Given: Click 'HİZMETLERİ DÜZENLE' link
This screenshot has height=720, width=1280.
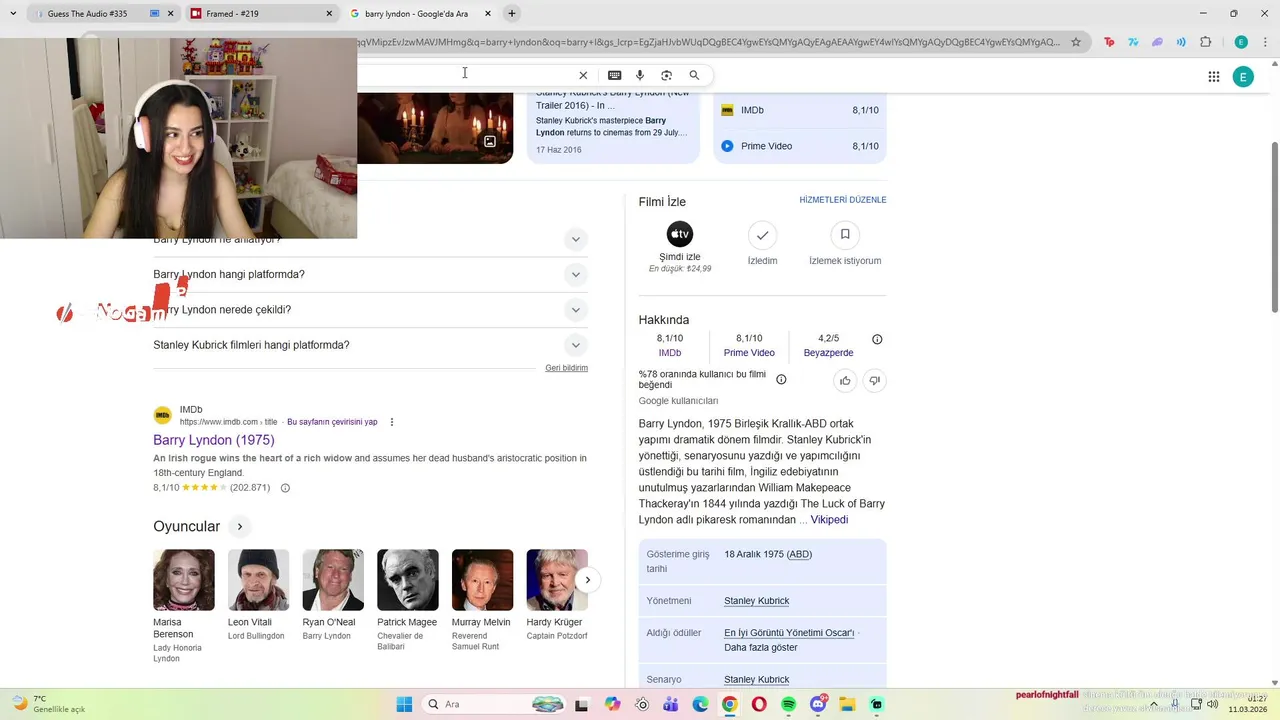Looking at the screenshot, I should tap(843, 200).
